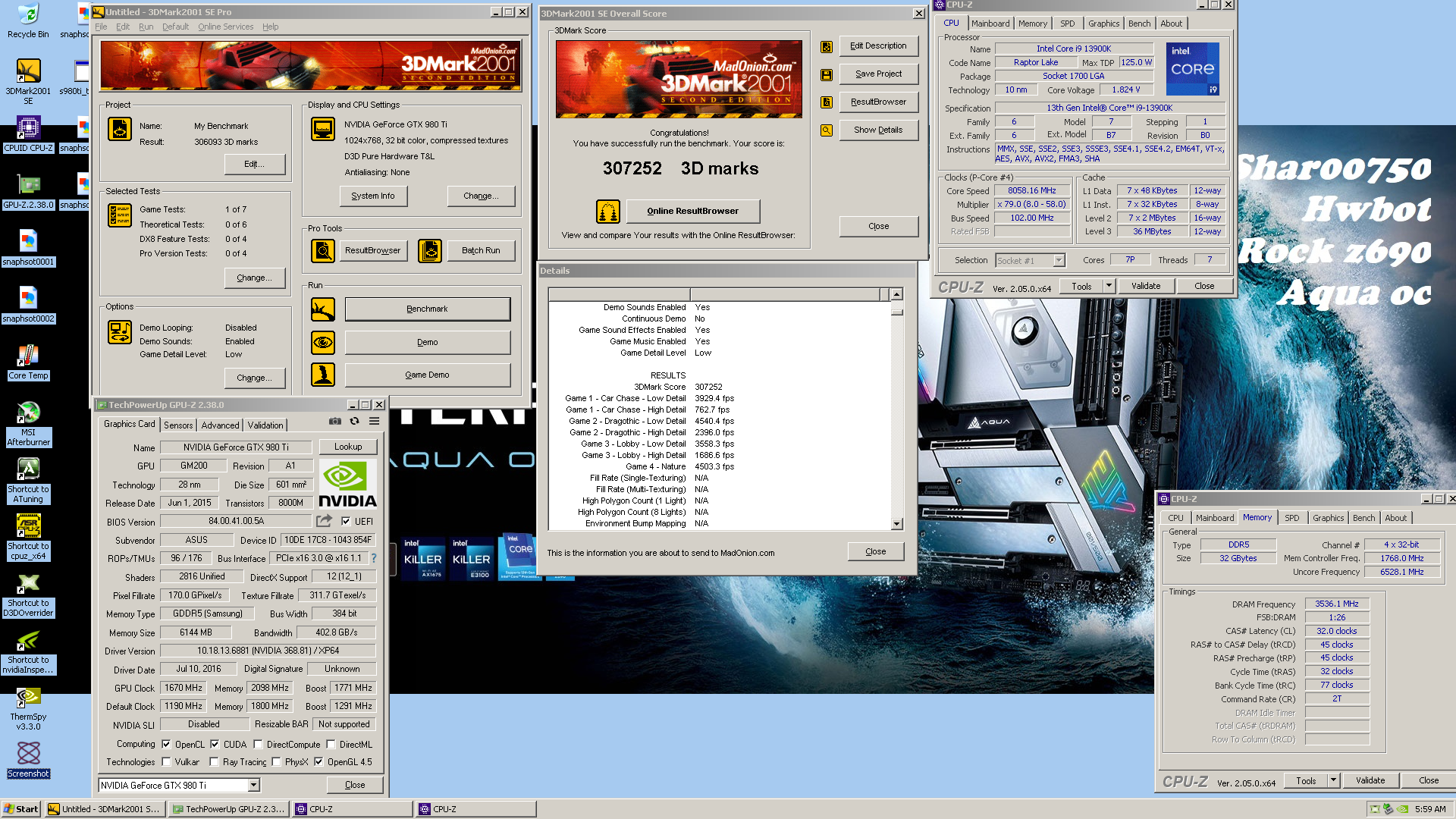The width and height of the screenshot is (1456, 819).
Task: Click the Display and CPU monitor icon
Action: tap(323, 129)
